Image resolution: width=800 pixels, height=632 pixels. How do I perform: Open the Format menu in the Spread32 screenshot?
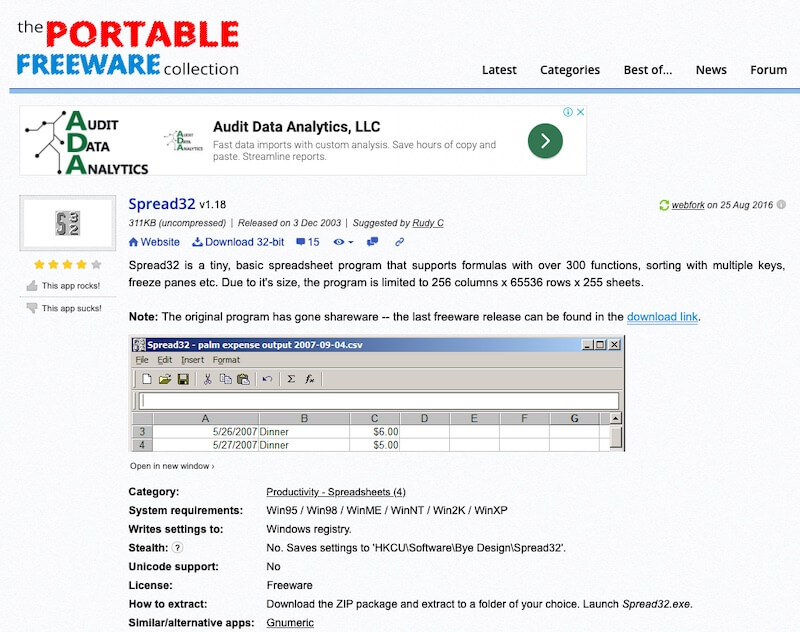pos(226,360)
